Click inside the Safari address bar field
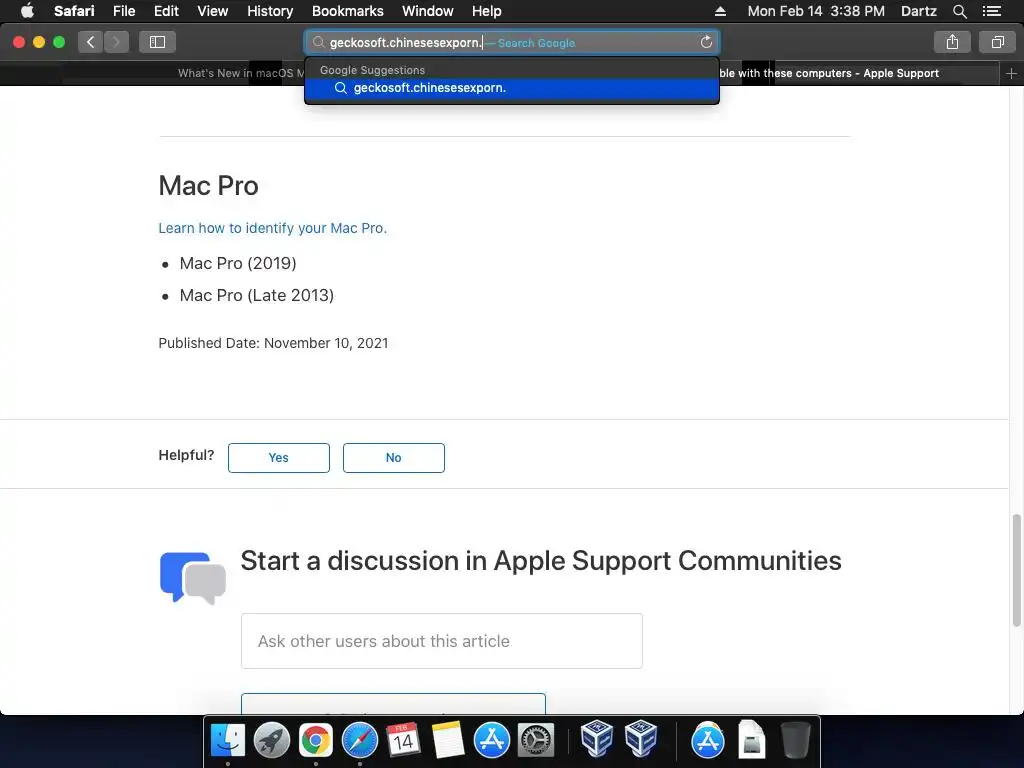 [512, 42]
